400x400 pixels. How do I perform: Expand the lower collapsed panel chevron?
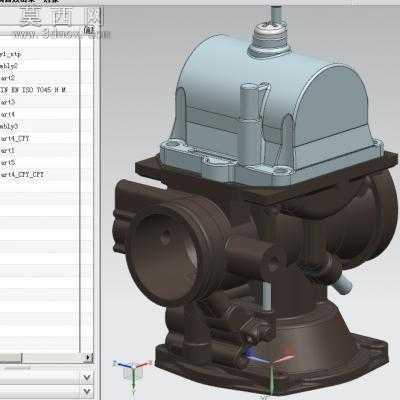click(x=87, y=391)
